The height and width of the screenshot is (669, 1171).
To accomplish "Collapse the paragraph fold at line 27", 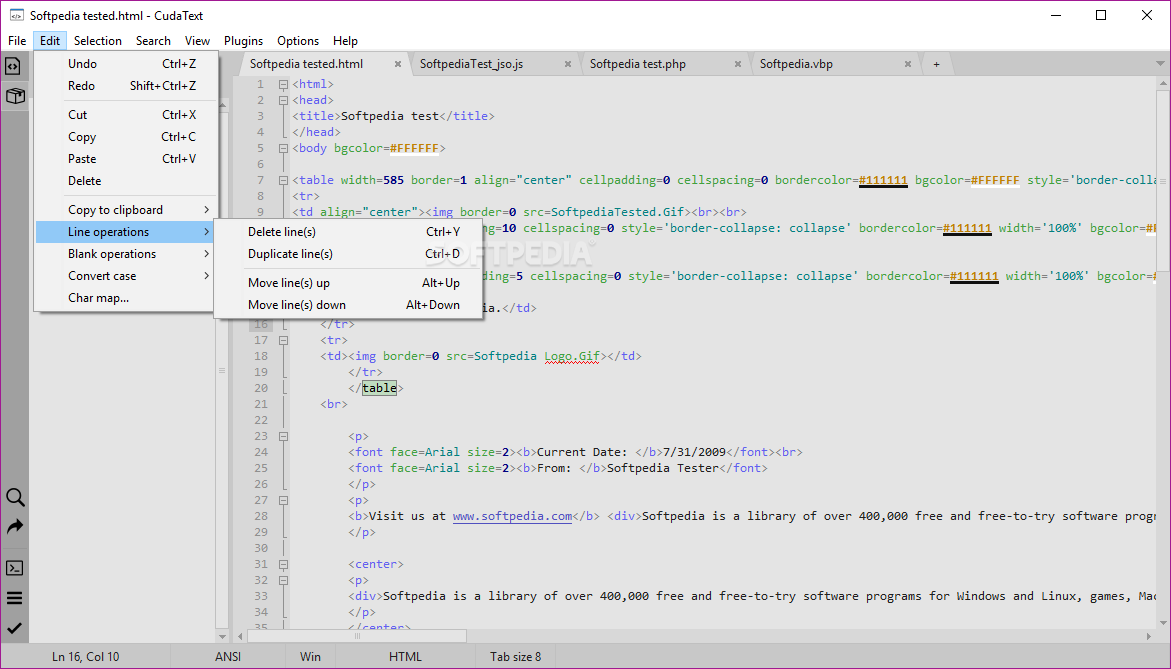I will click(x=284, y=500).
